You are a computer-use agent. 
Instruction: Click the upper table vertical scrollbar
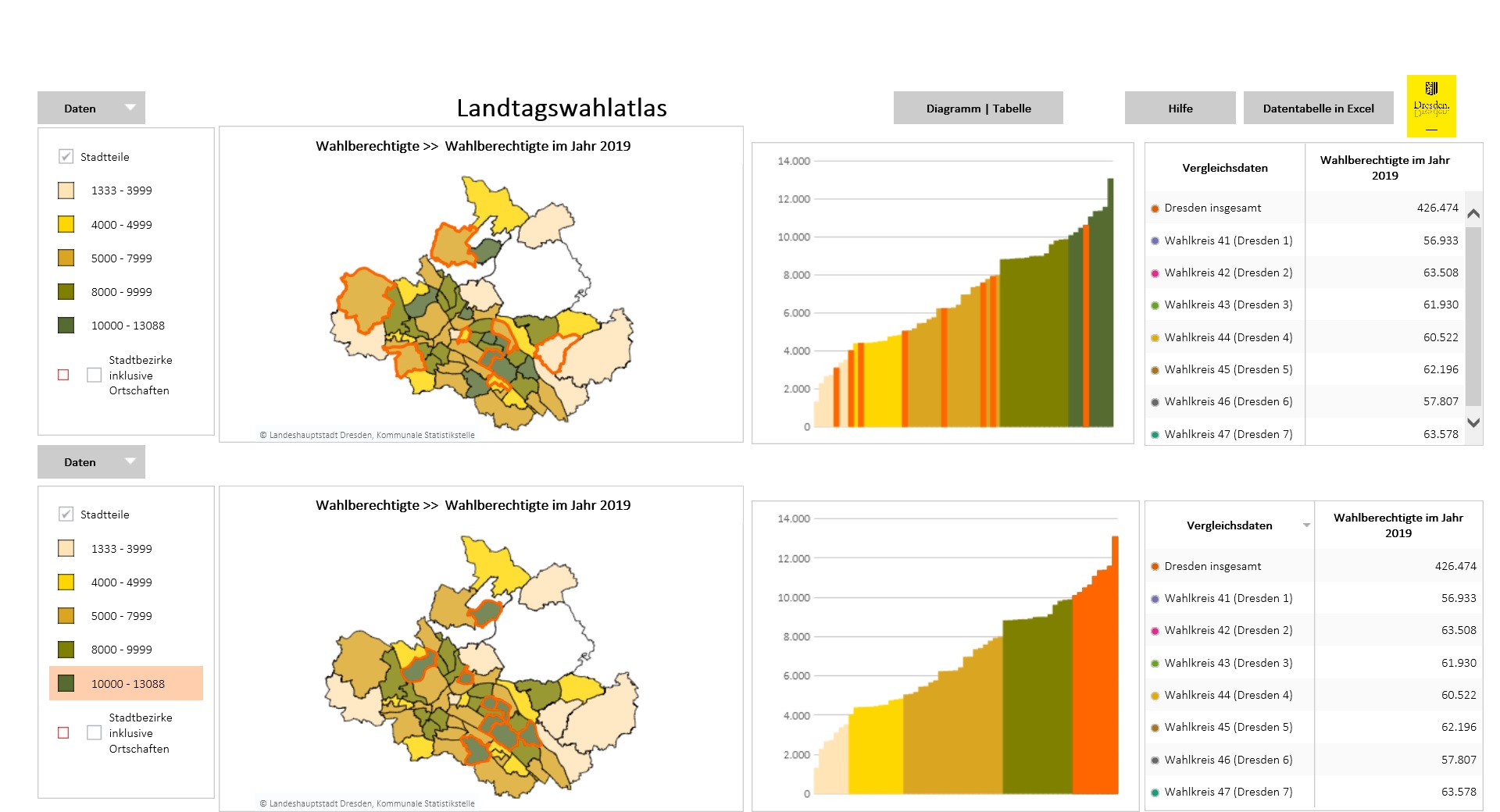1473,315
